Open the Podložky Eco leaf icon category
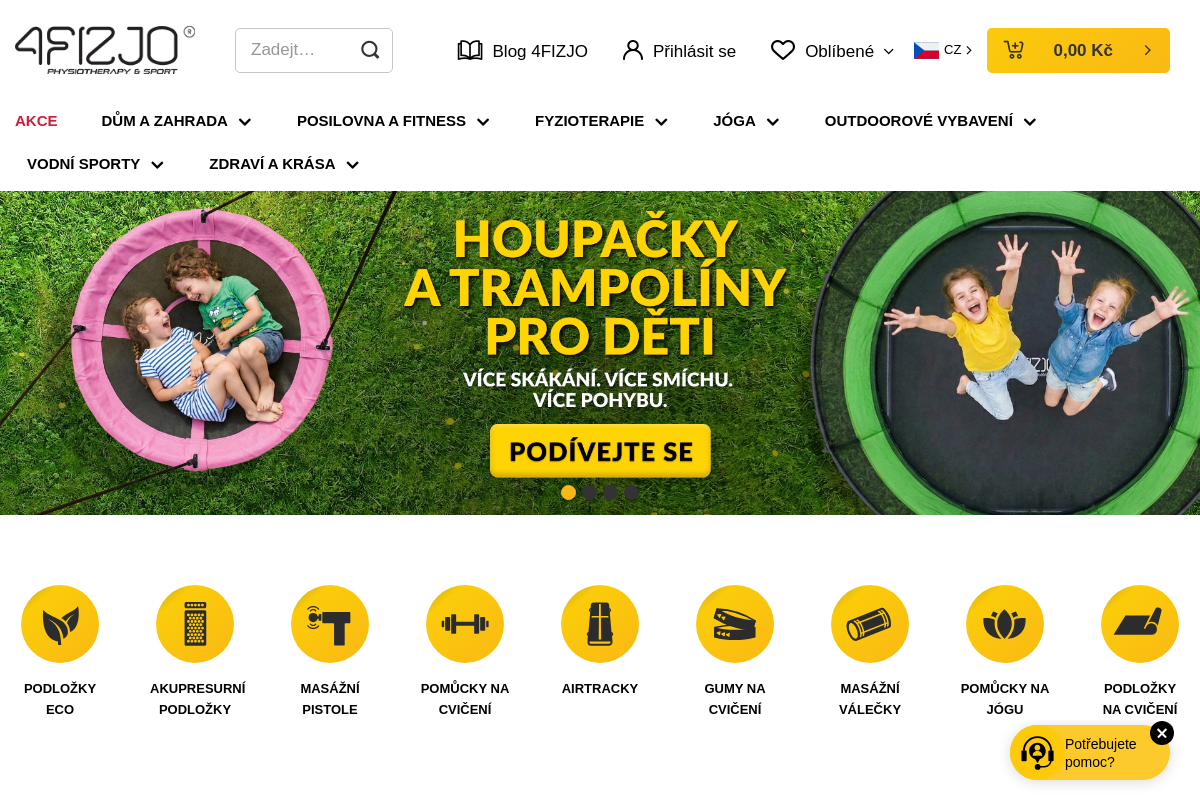Screen dimensions: 1200x800 60,624
